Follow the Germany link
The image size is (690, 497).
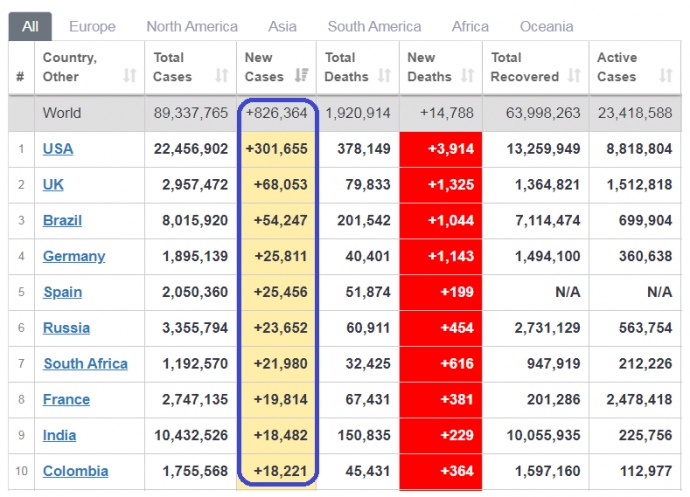(x=74, y=256)
